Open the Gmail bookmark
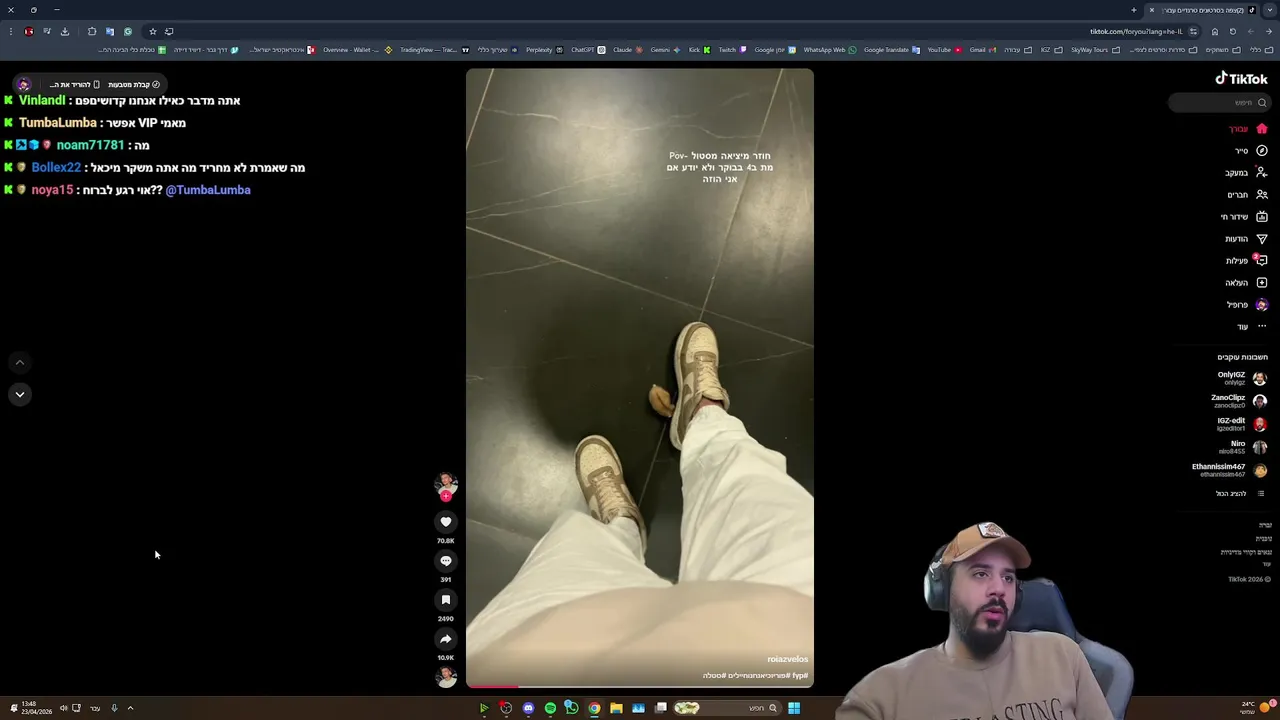 [982, 50]
